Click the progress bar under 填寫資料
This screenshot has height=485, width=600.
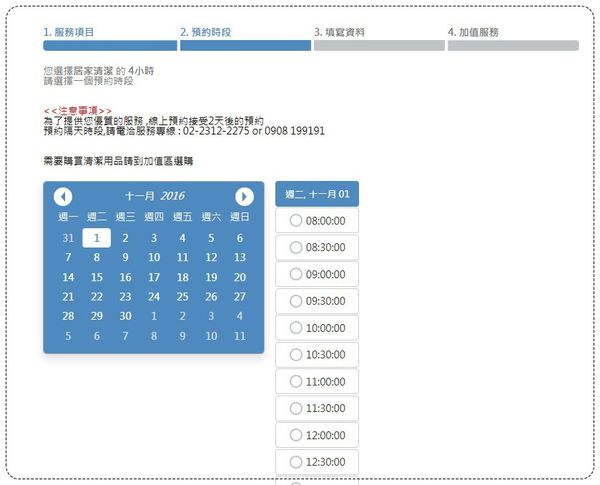378,45
